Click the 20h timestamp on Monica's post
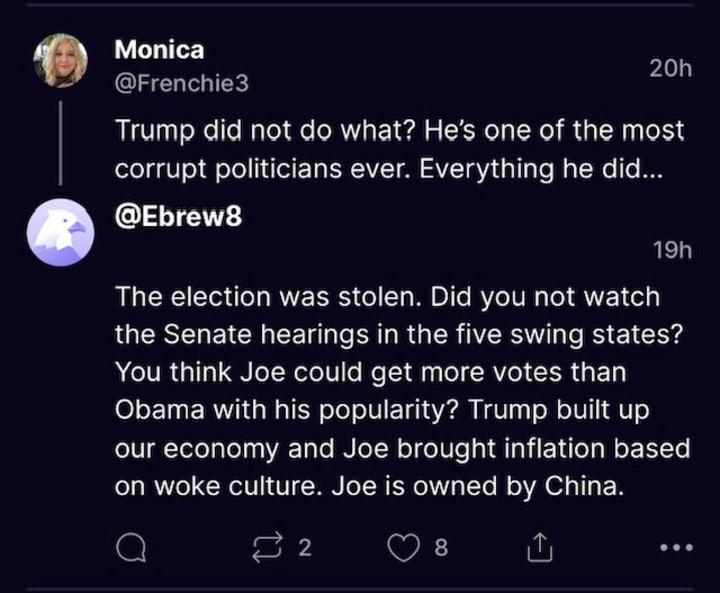 670,68
